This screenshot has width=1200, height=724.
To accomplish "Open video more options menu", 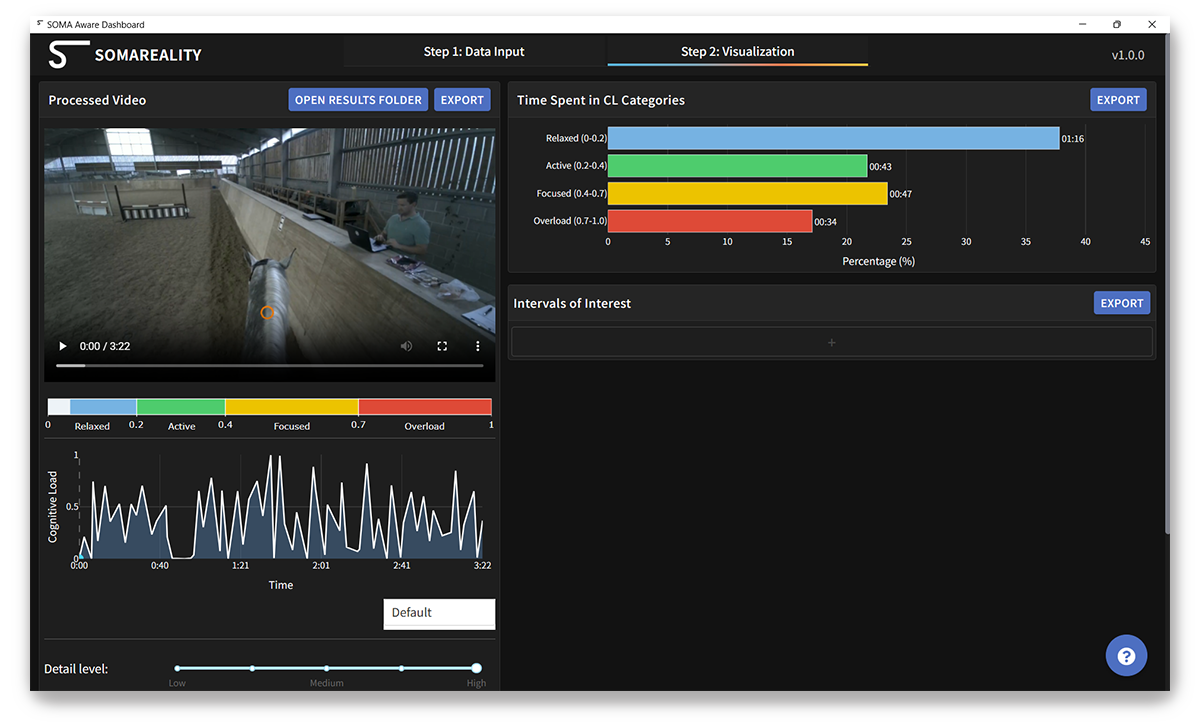I will click(x=478, y=346).
